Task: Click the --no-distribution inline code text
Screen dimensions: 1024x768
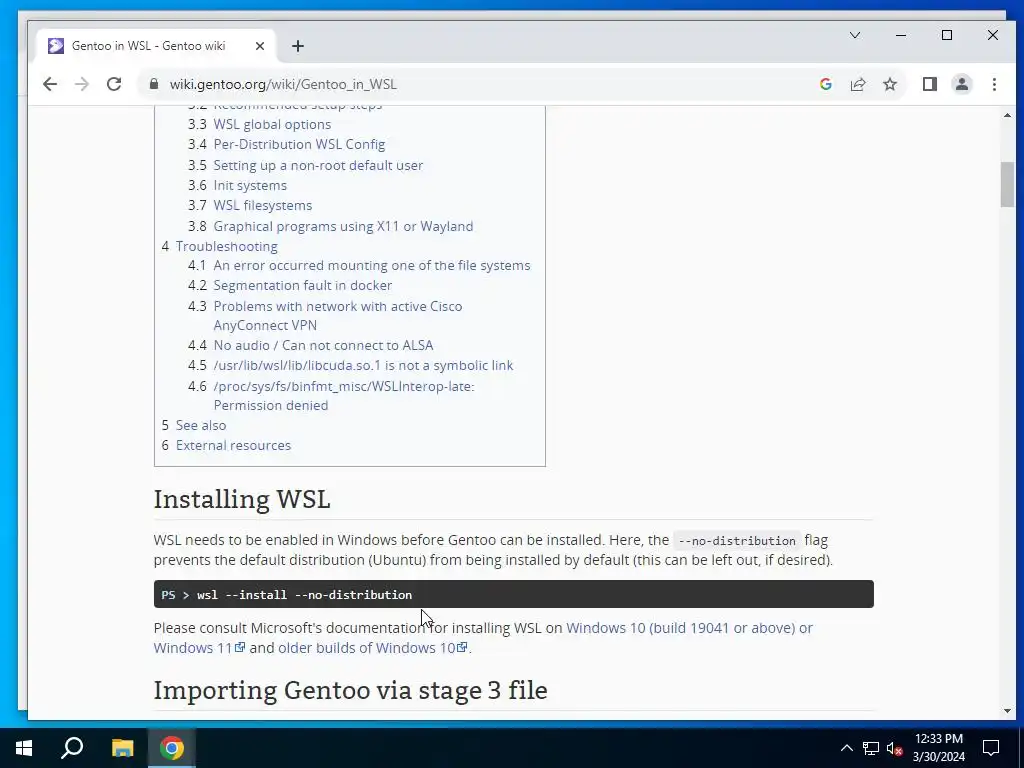Action: [x=737, y=541]
